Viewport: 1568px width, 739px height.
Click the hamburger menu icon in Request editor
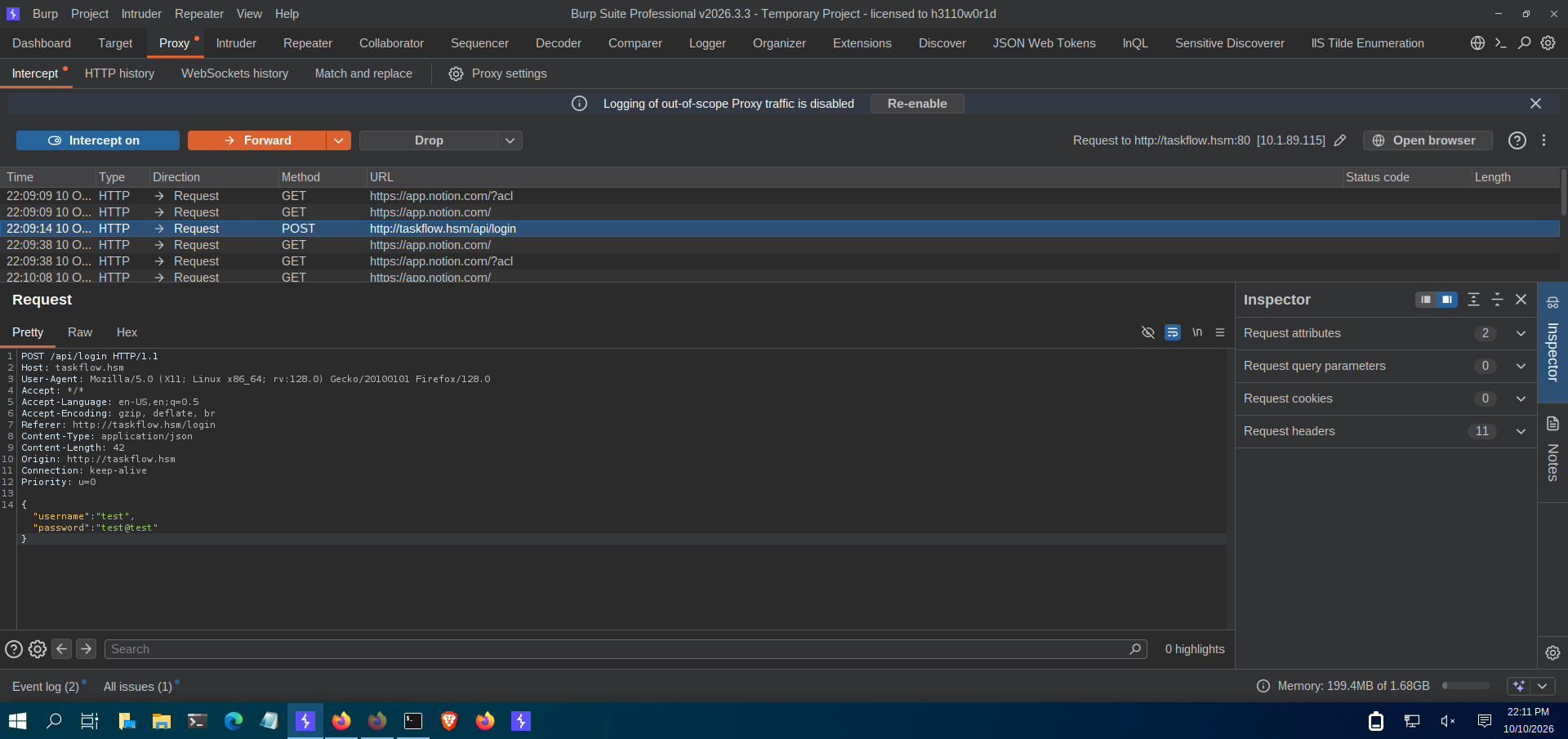[x=1220, y=332]
